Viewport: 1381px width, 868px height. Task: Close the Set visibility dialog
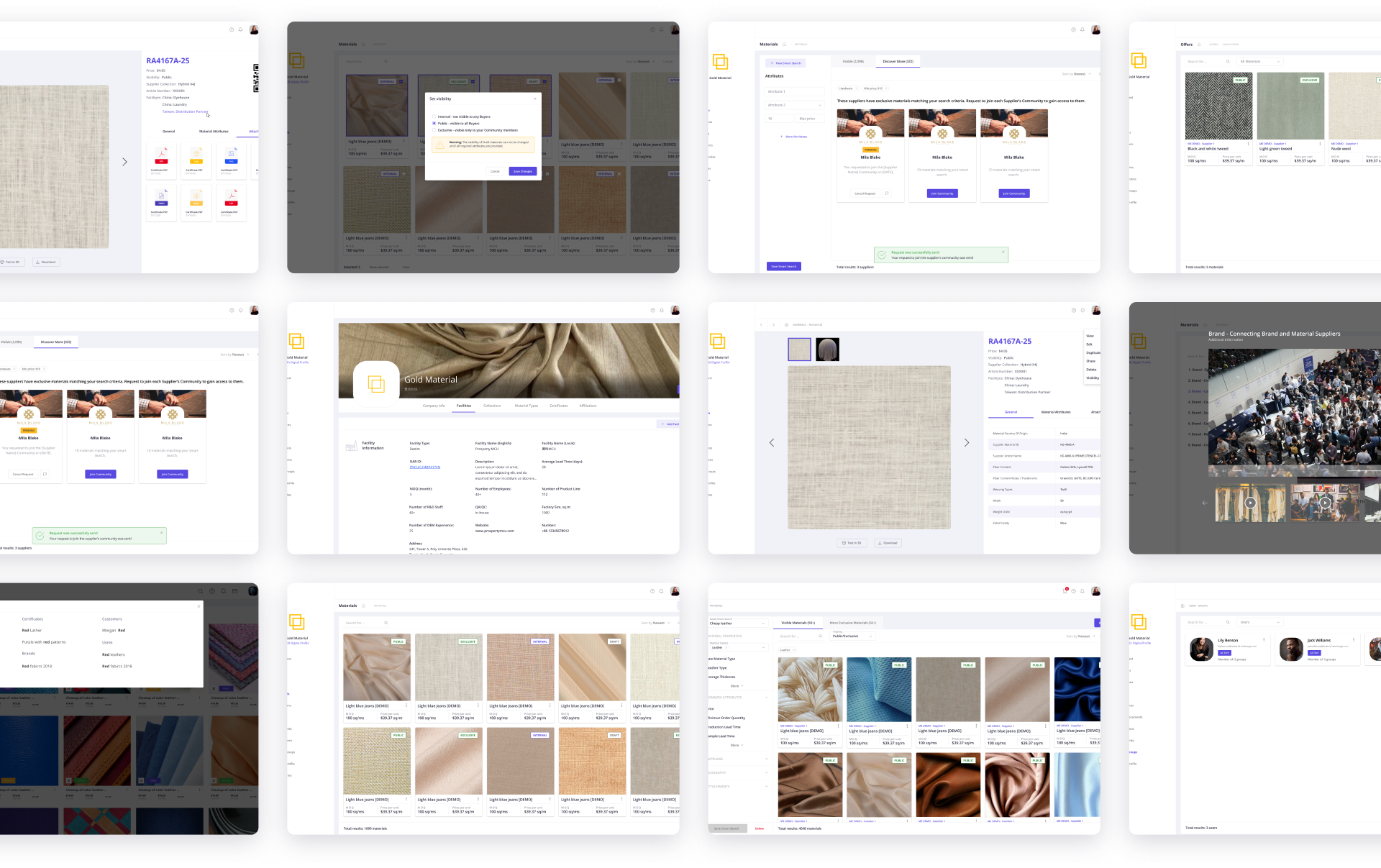pos(535,99)
